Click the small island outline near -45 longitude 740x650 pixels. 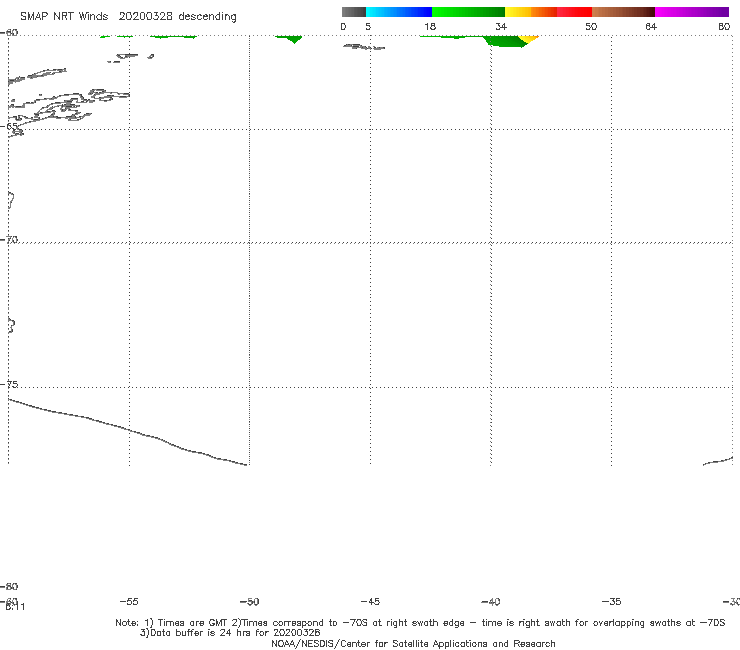(364, 47)
